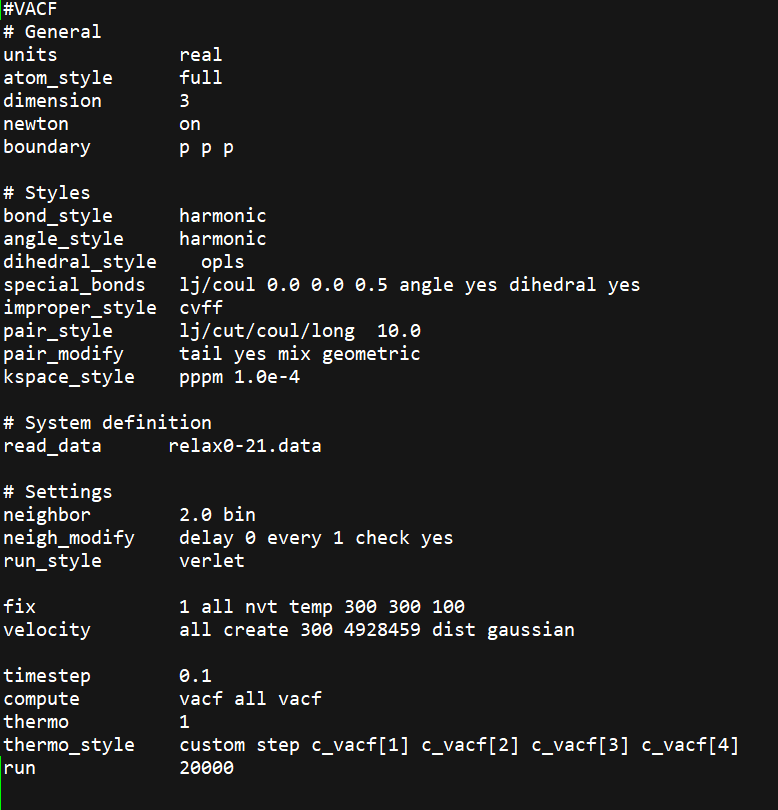
Task: Click the dihedral_style 'opls' value
Action: [222, 262]
